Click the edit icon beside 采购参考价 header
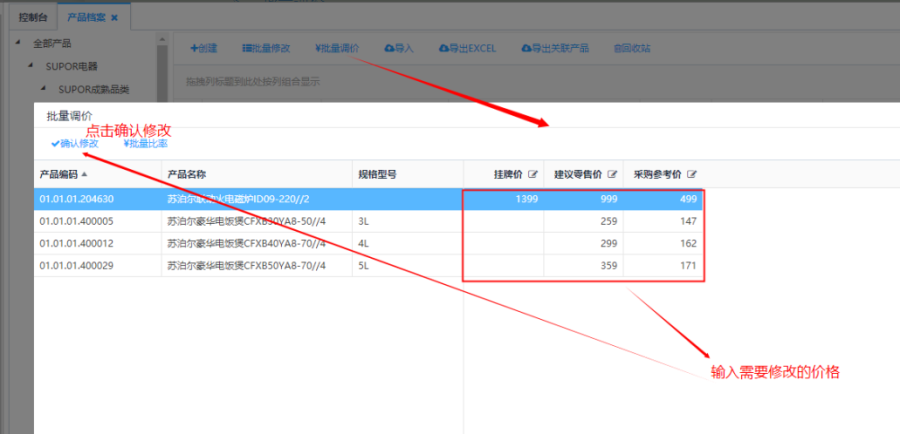The image size is (900, 434). 692,174
